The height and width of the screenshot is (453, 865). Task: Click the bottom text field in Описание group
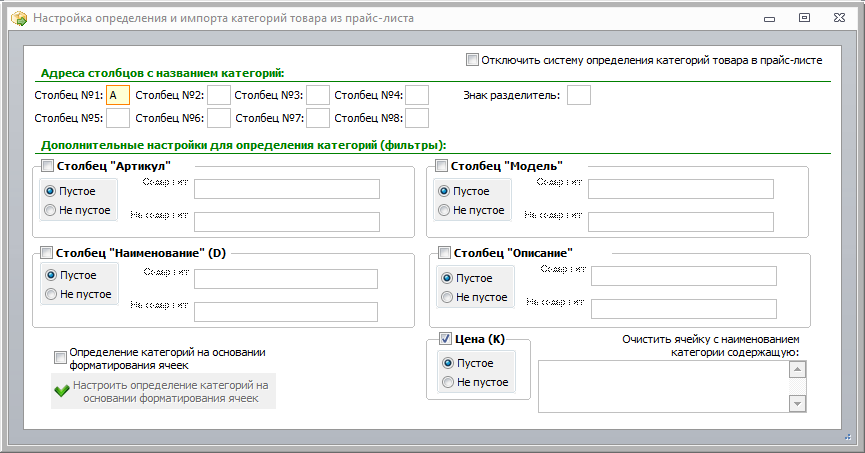tap(684, 309)
